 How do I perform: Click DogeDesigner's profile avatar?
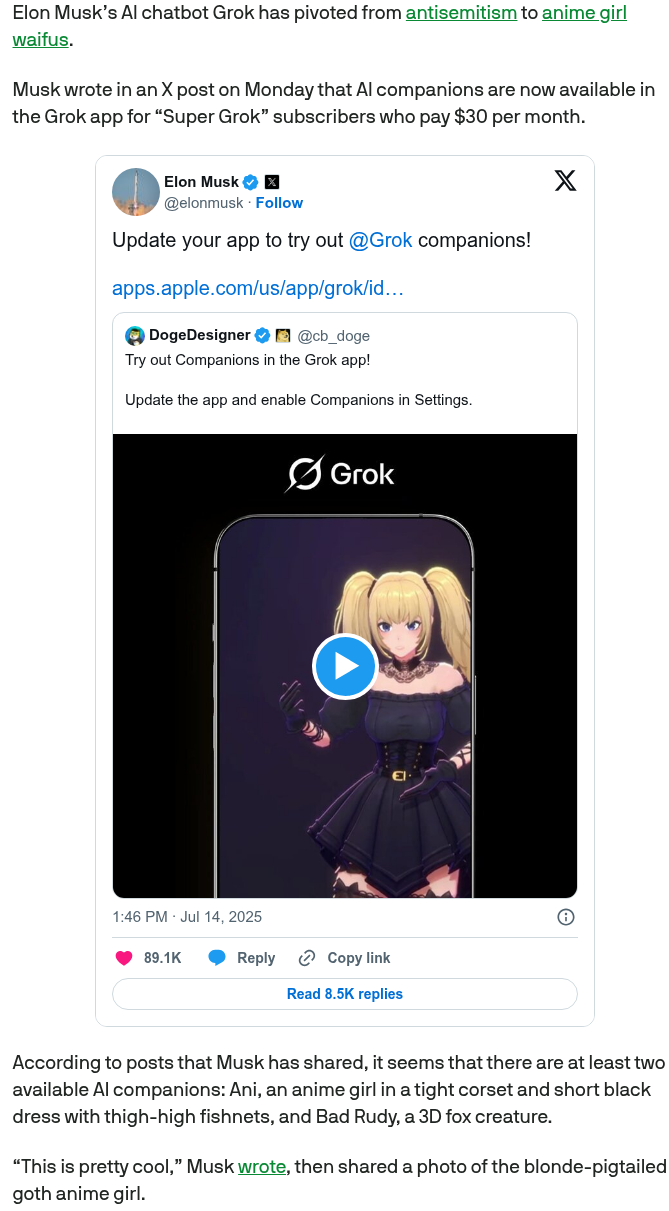pyautogui.click(x=135, y=335)
